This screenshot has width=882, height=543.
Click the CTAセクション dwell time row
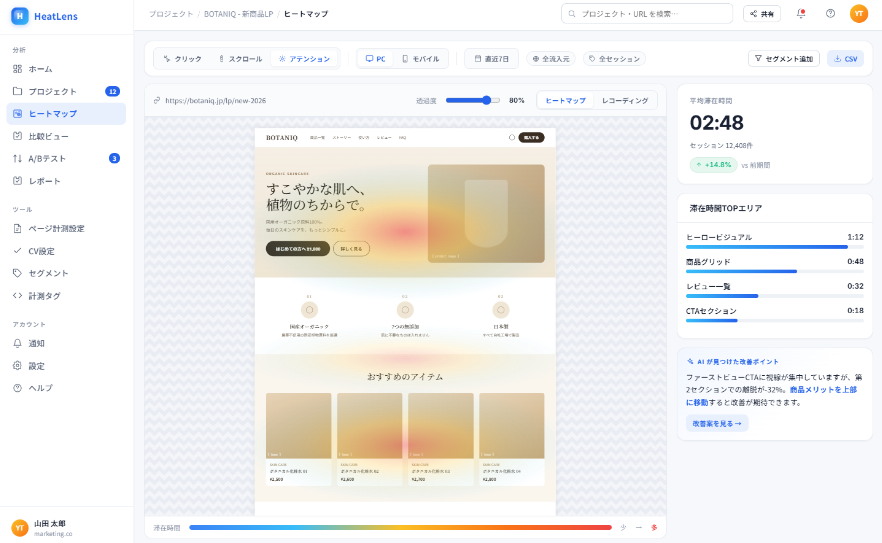pyautogui.click(x=775, y=314)
